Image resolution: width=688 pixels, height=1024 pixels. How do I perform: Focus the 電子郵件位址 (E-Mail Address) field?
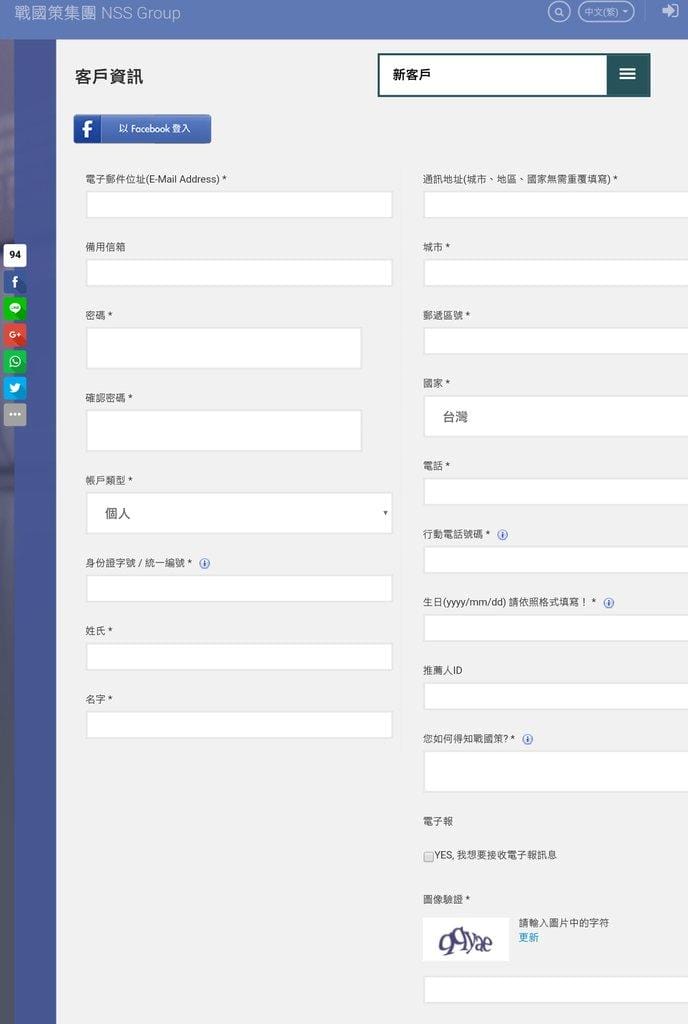pyautogui.click(x=239, y=204)
